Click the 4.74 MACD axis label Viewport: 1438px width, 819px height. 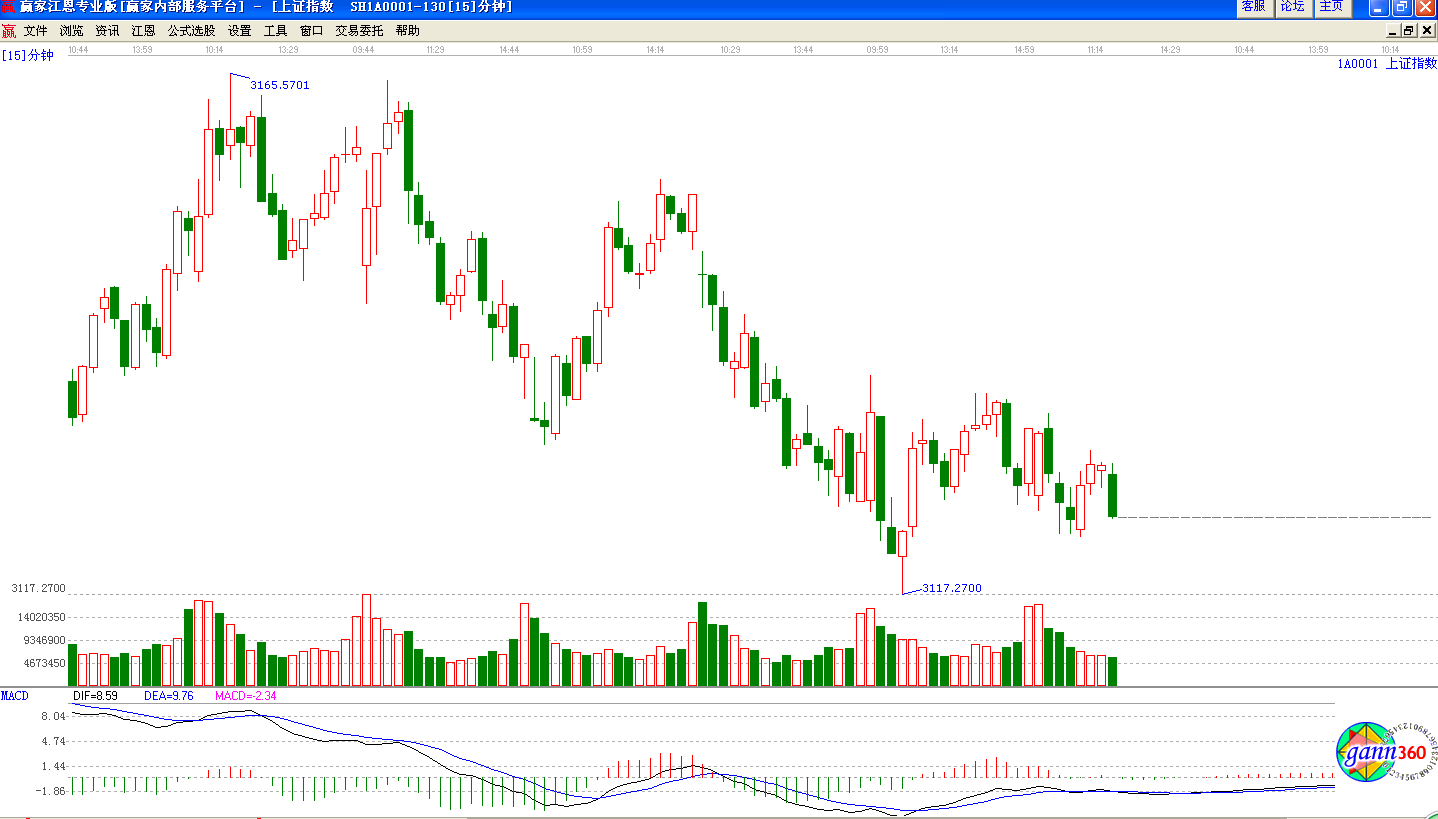tap(54, 742)
